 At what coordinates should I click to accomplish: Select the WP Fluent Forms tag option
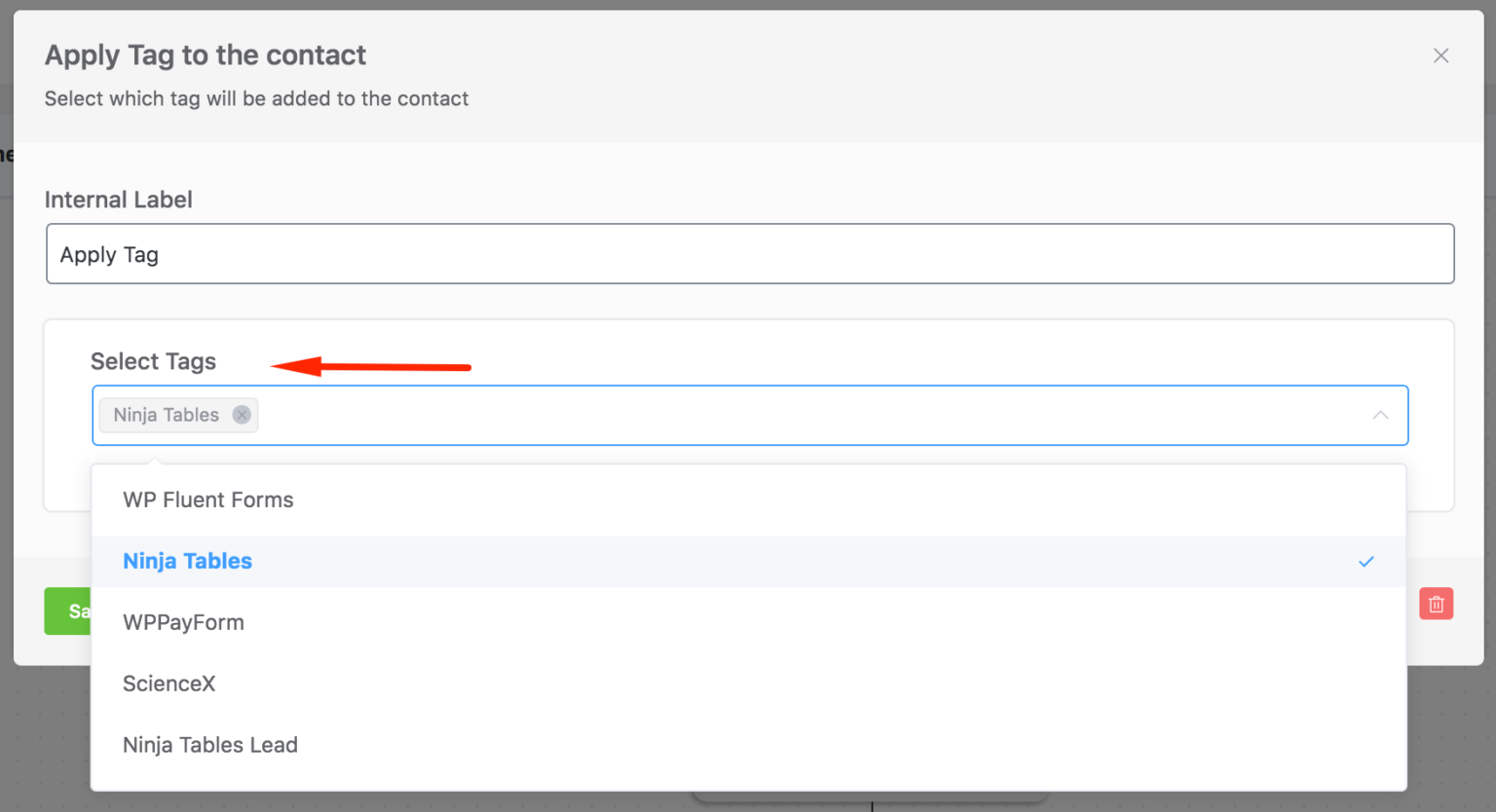click(748, 500)
